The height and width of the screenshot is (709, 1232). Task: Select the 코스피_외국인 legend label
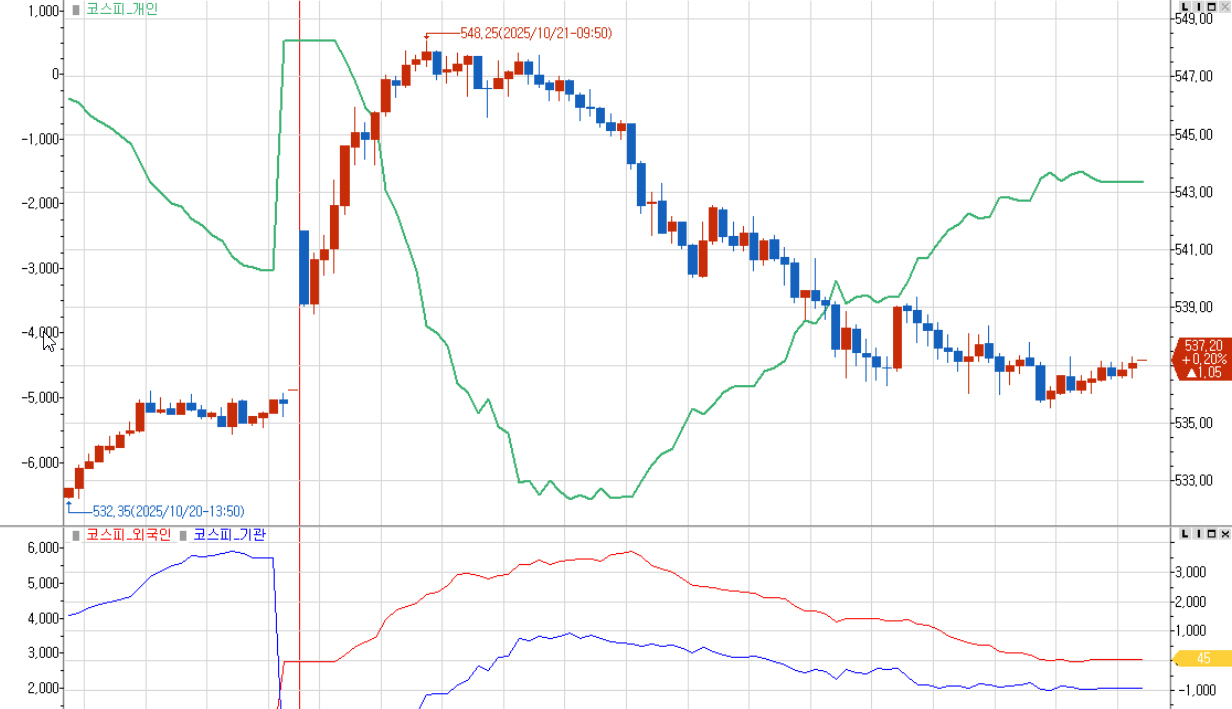coord(128,535)
